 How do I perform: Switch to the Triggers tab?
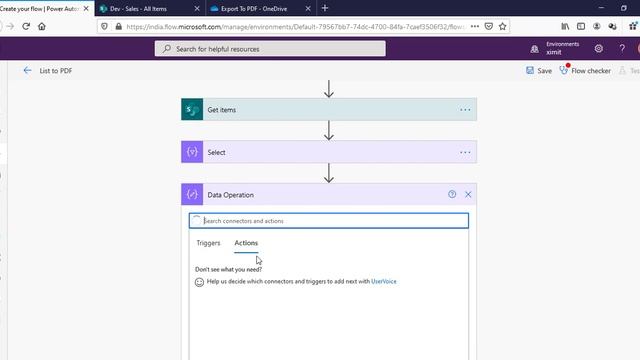pyautogui.click(x=208, y=243)
